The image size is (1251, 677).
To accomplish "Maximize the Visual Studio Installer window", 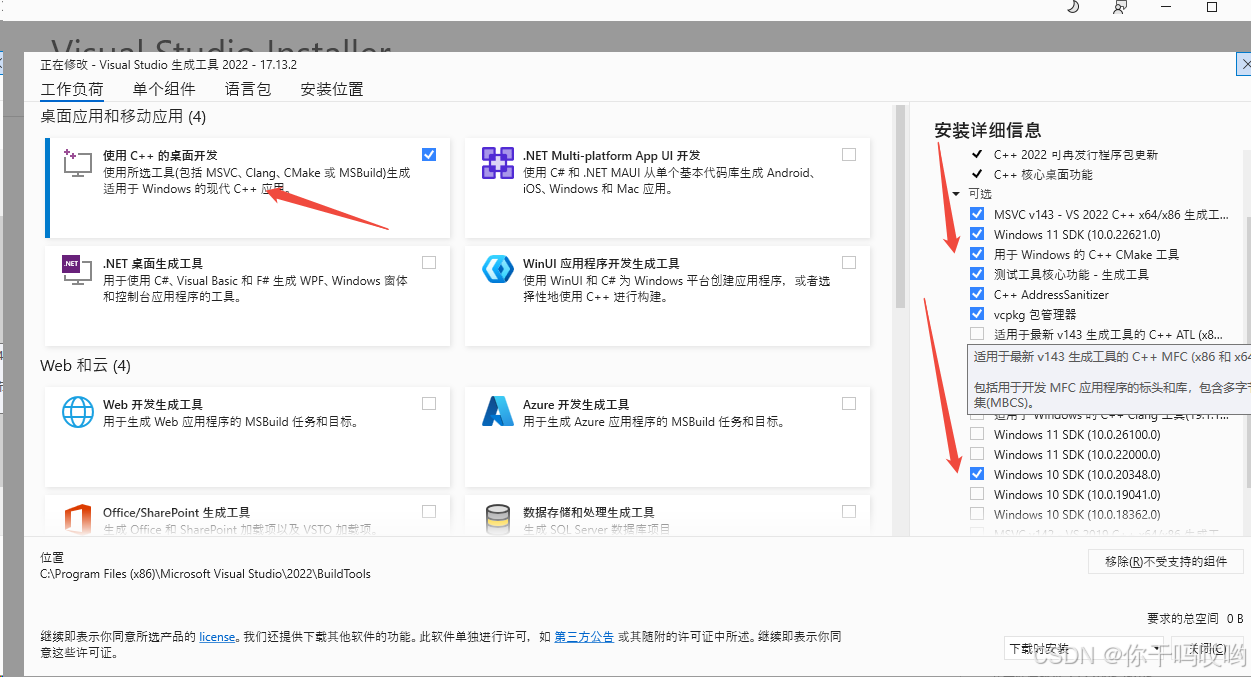I will click(x=1212, y=7).
